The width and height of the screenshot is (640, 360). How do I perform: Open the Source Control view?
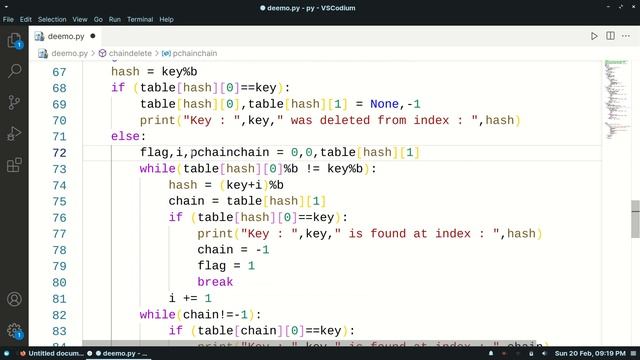(x=14, y=102)
